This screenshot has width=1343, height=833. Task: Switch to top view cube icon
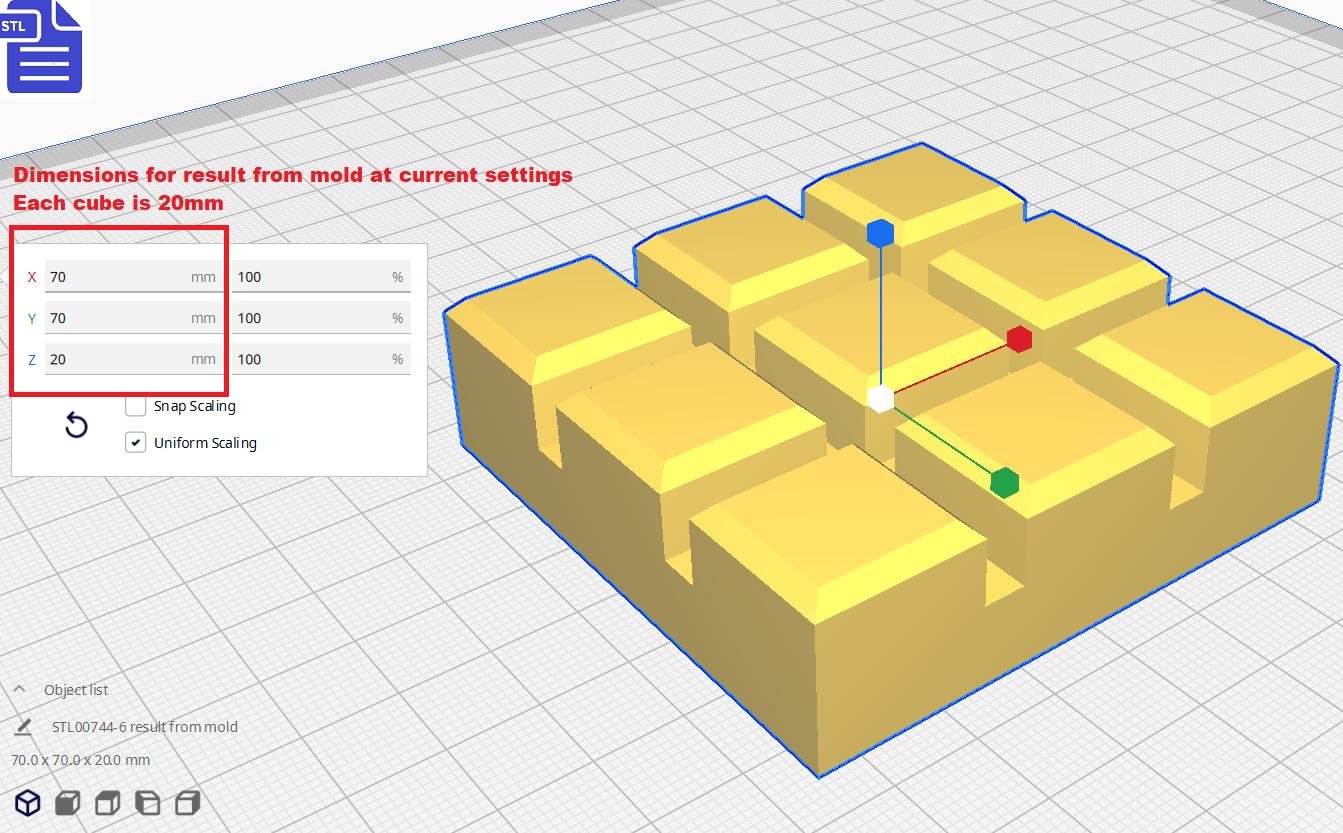tap(108, 802)
